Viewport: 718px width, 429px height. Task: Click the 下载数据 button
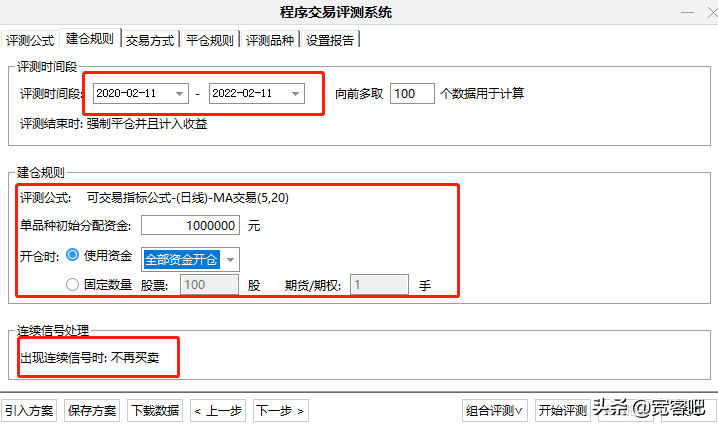(155, 410)
